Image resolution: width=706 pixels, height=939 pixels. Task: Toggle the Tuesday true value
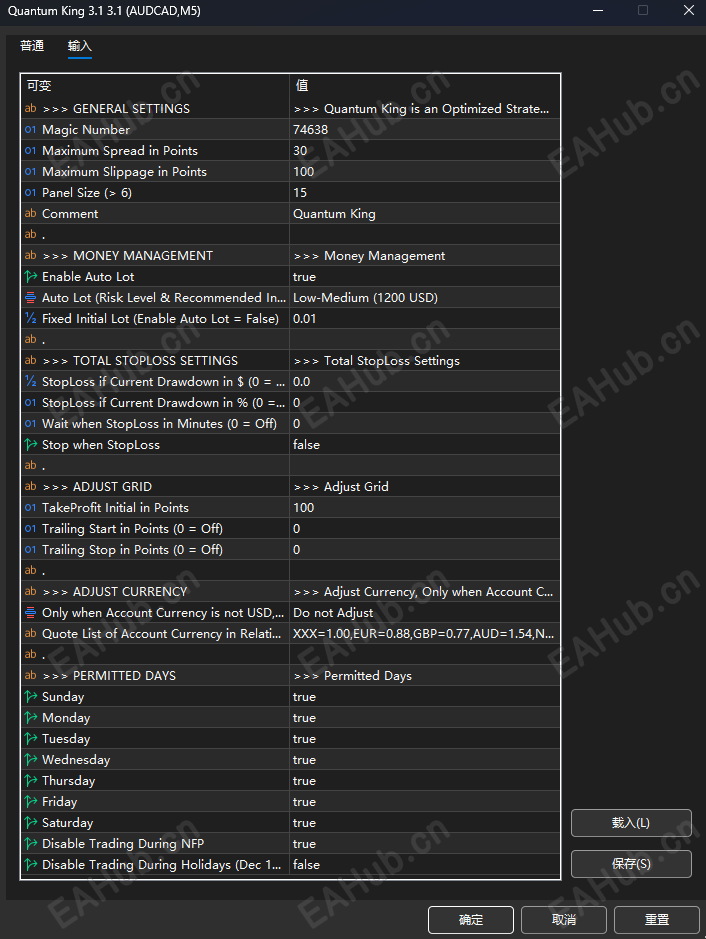coord(425,738)
